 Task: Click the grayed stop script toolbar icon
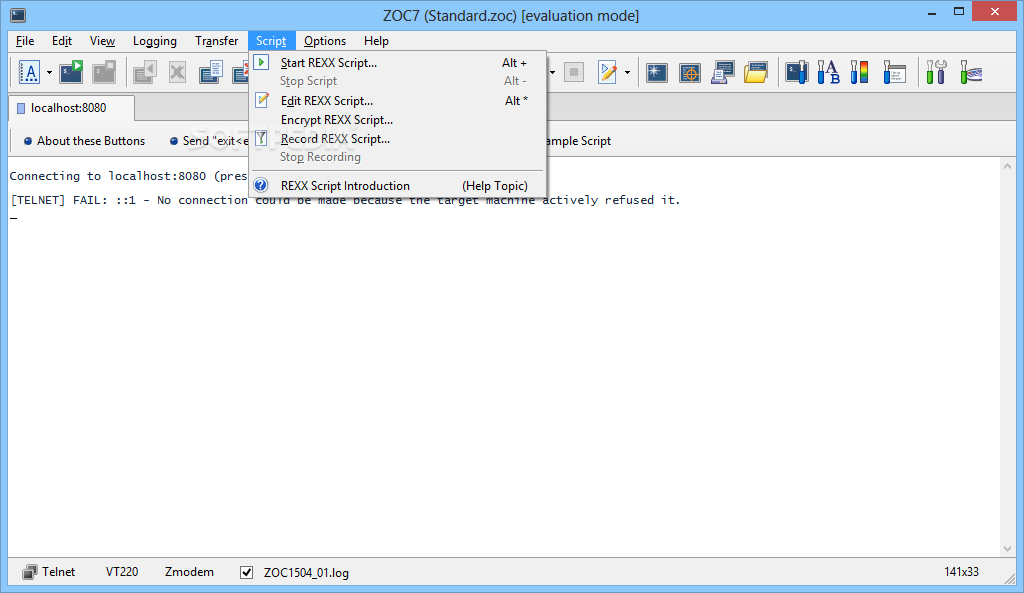coord(574,72)
